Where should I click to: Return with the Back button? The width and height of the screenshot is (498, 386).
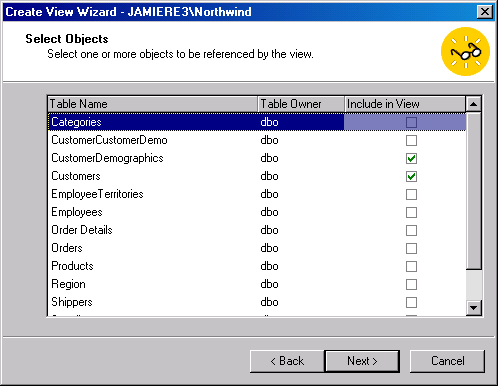tap(287, 361)
